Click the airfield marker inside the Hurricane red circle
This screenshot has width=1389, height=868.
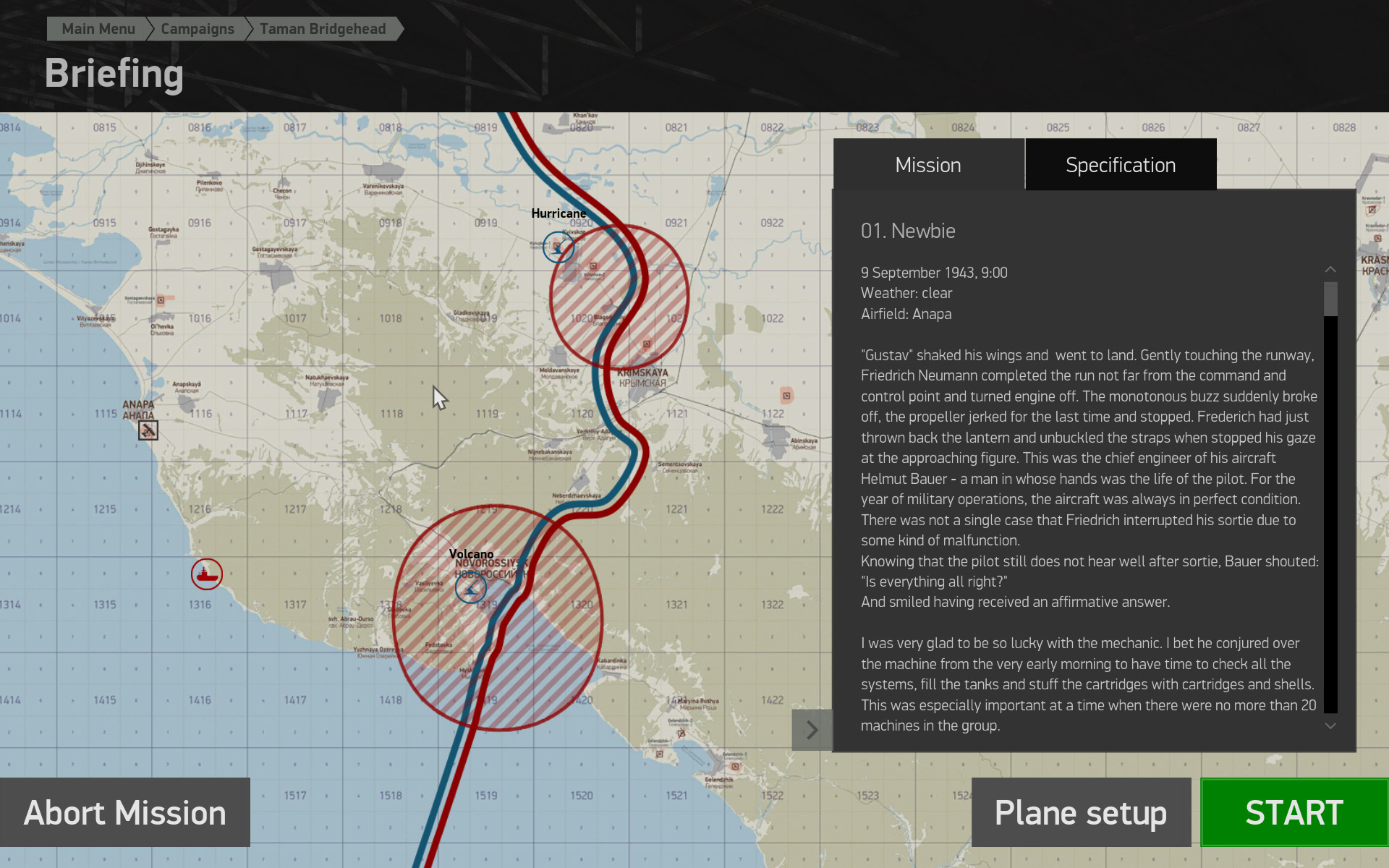click(594, 265)
